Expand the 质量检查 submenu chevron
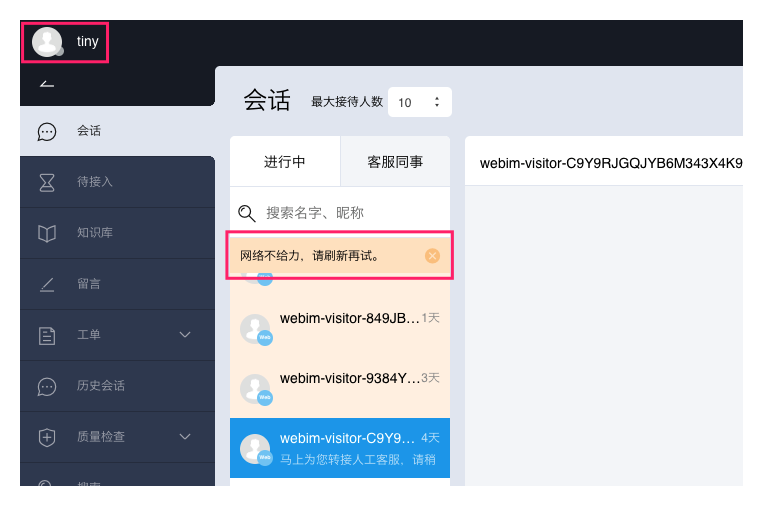Screen dimensions: 763x506 [185, 437]
